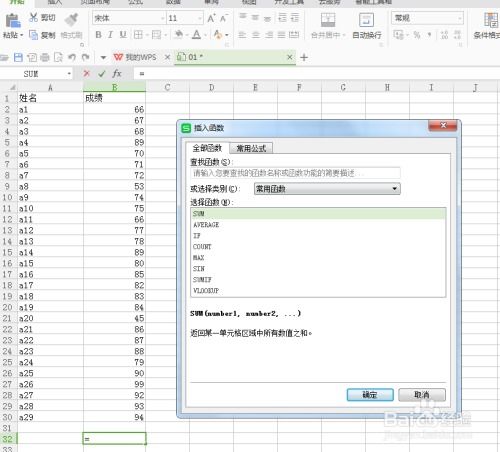Click the Cut (剪切) scissors icon
The width and height of the screenshot is (500, 452).
[x=33, y=18]
